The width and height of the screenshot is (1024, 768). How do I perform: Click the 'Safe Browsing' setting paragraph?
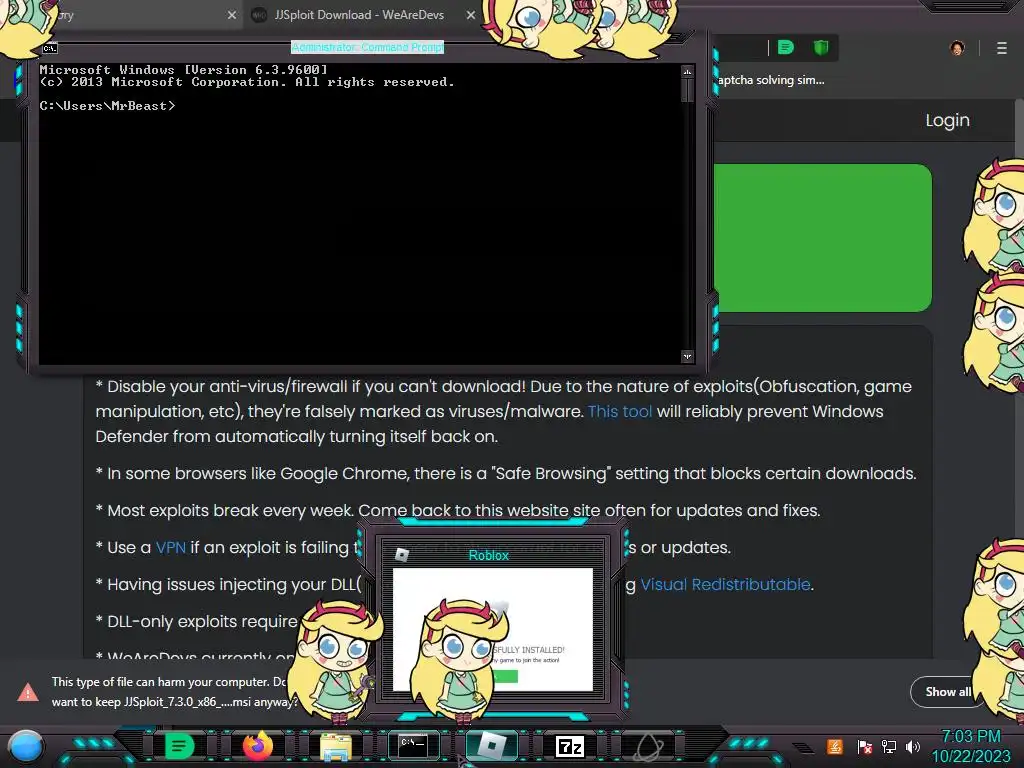point(506,473)
